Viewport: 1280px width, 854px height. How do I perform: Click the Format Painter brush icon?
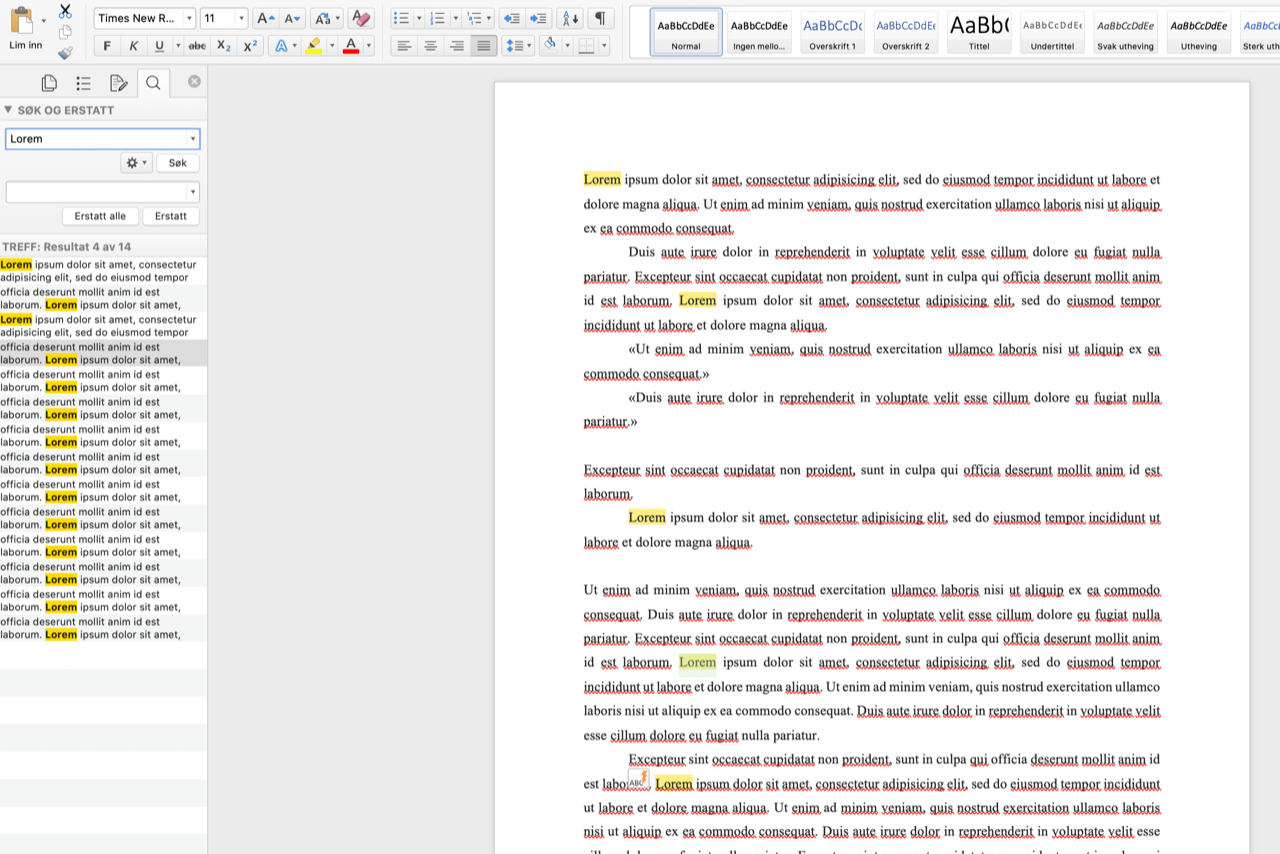click(65, 53)
